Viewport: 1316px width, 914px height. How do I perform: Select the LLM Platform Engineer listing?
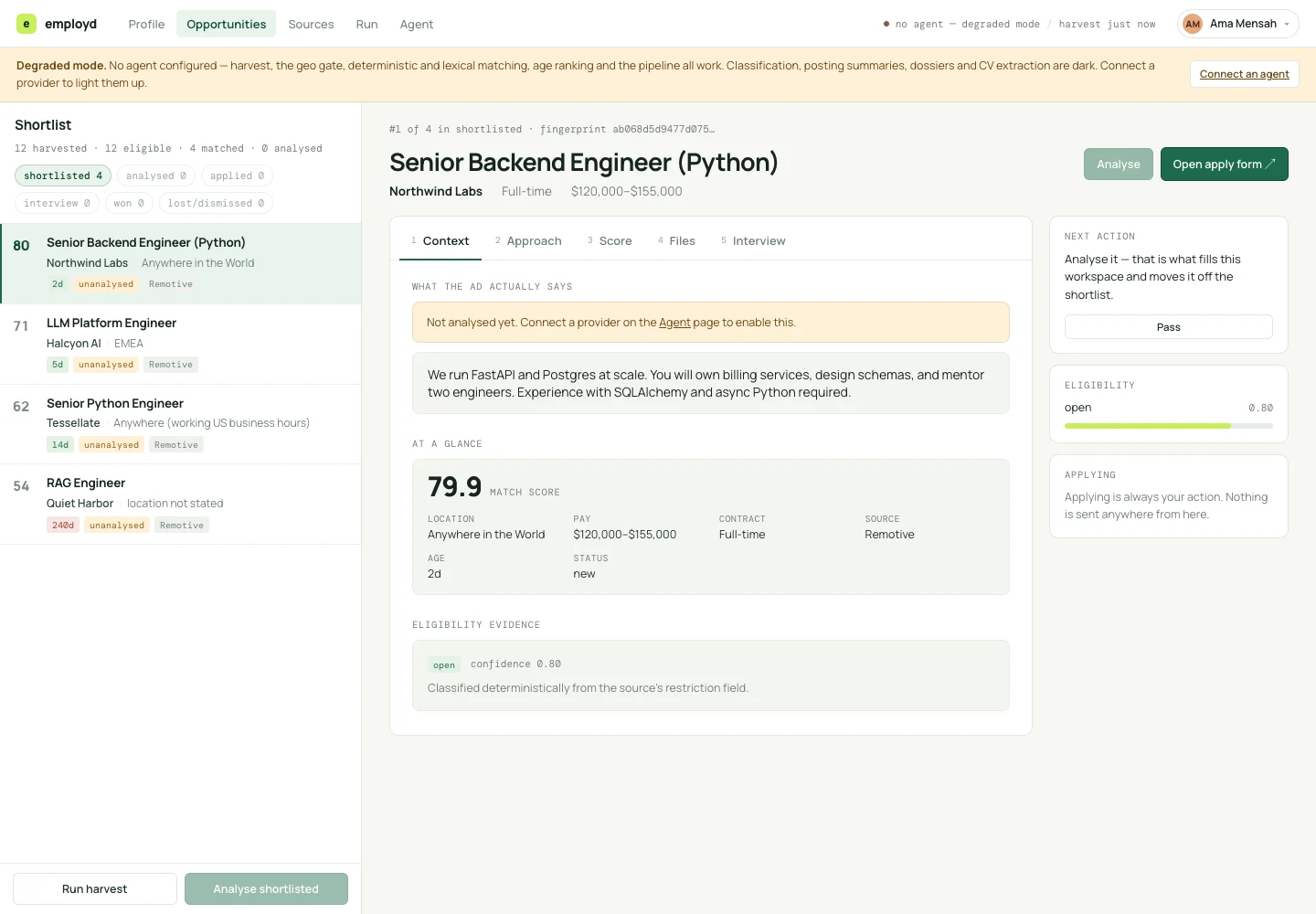click(x=181, y=344)
